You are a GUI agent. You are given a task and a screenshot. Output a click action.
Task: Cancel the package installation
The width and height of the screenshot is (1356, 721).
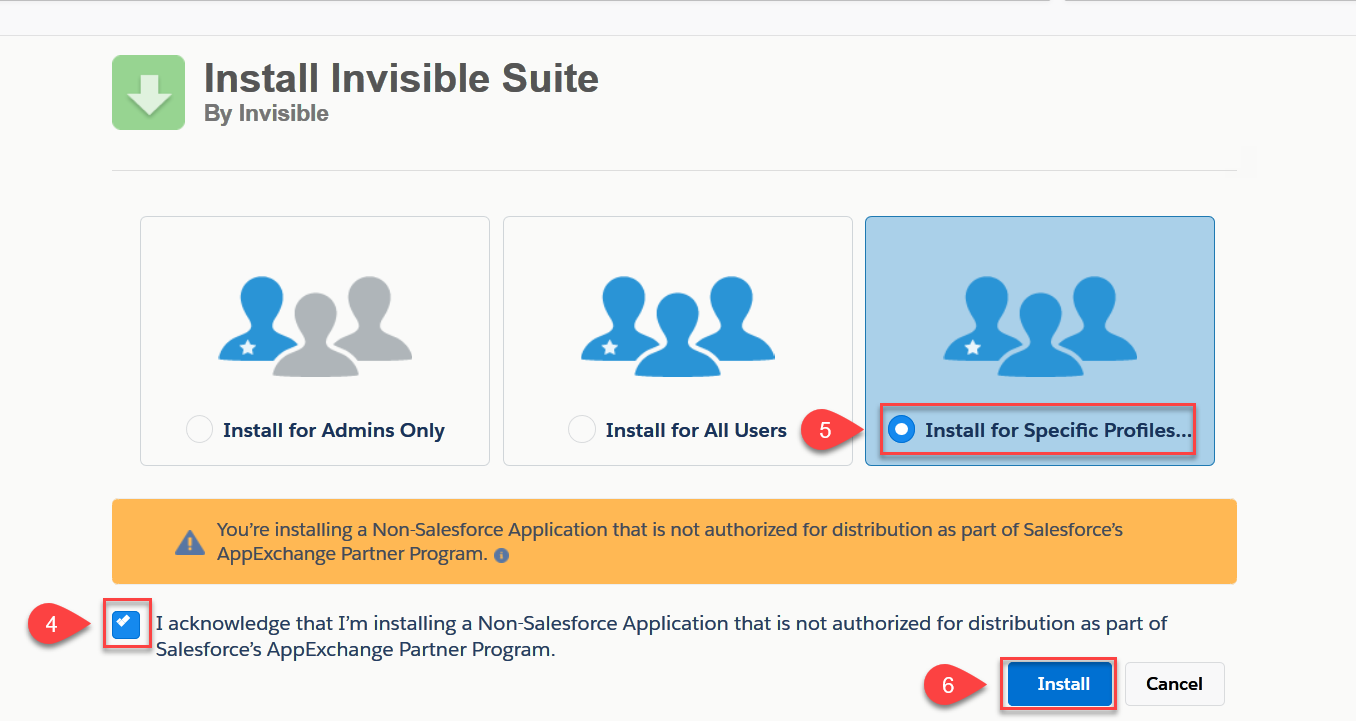tap(1174, 684)
